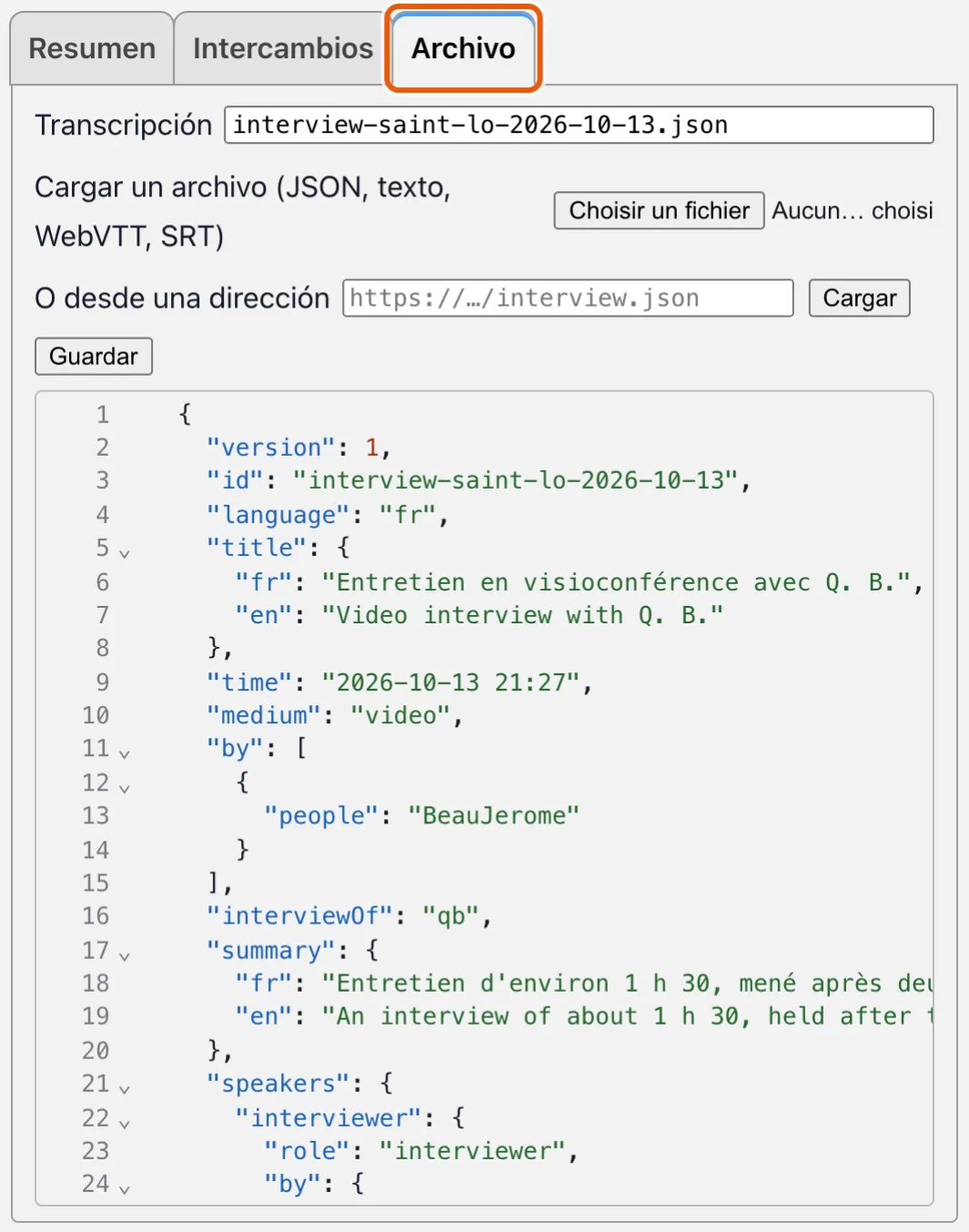
Task: Click the English summary text on line 19
Action: pos(627,1015)
